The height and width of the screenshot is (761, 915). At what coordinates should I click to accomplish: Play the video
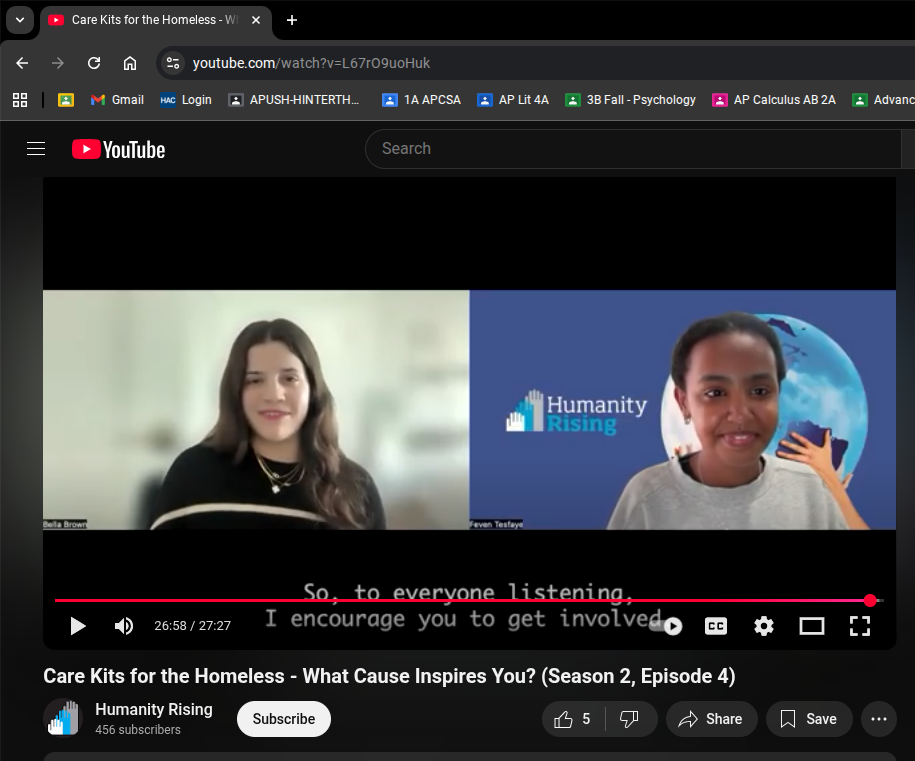coord(78,626)
